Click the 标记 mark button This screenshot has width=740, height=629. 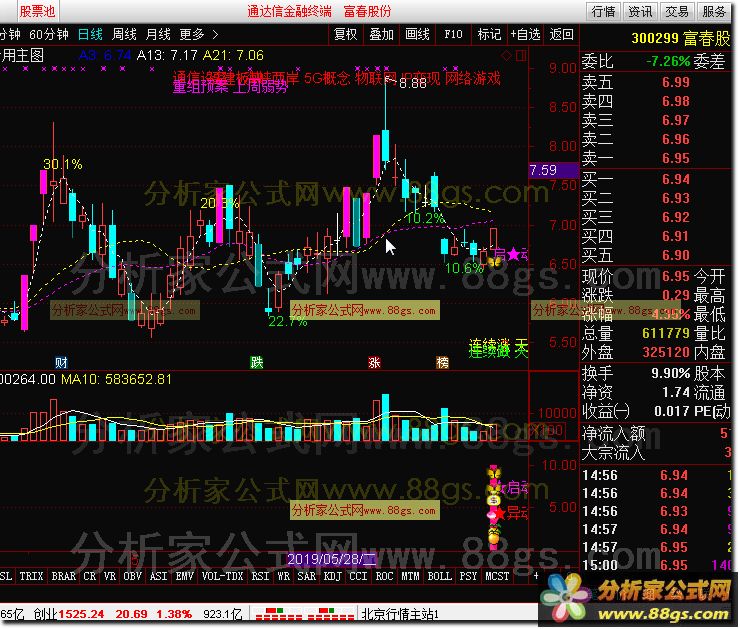coord(489,34)
